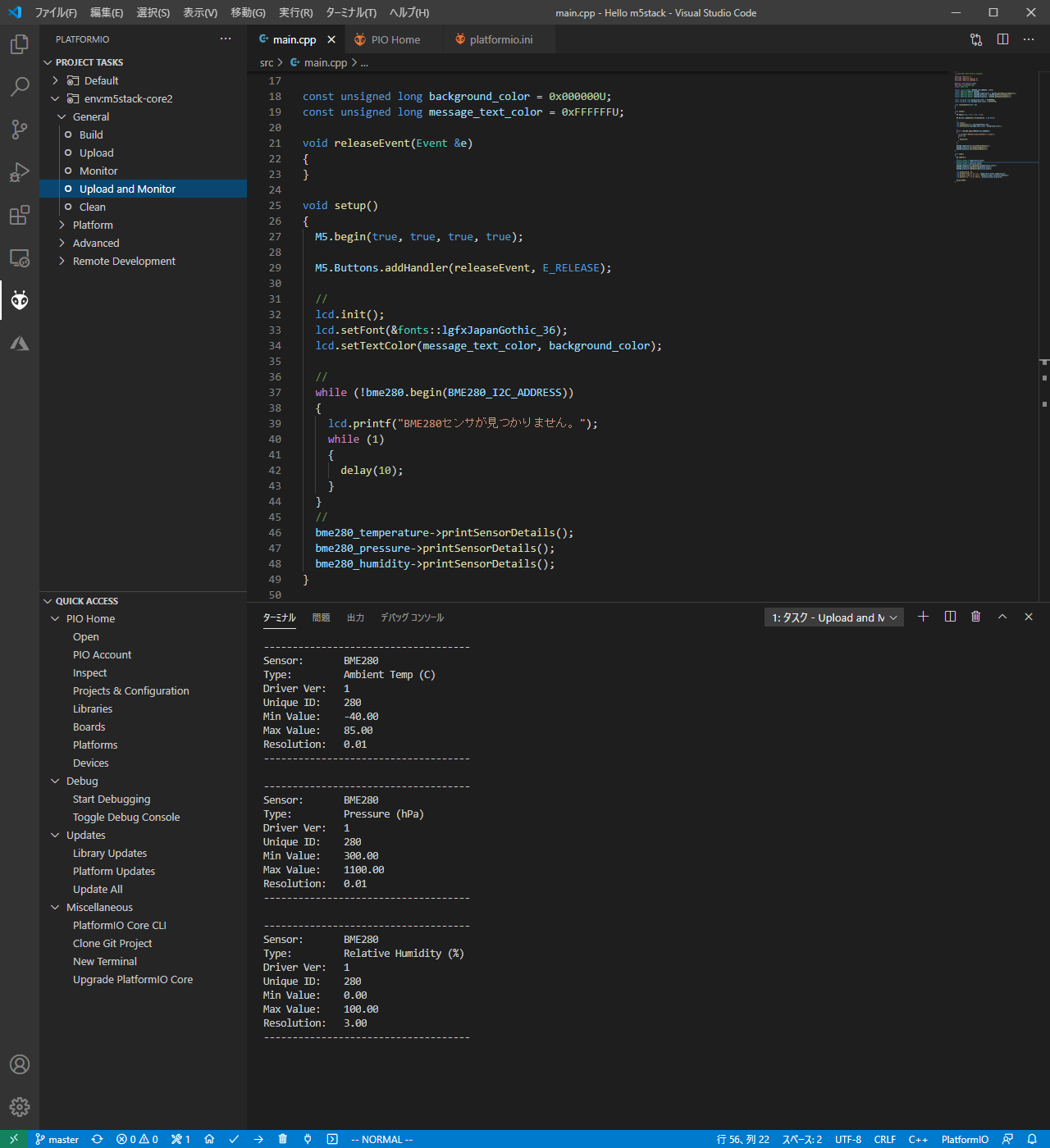
Task: Collapse the General task group
Action: click(62, 116)
